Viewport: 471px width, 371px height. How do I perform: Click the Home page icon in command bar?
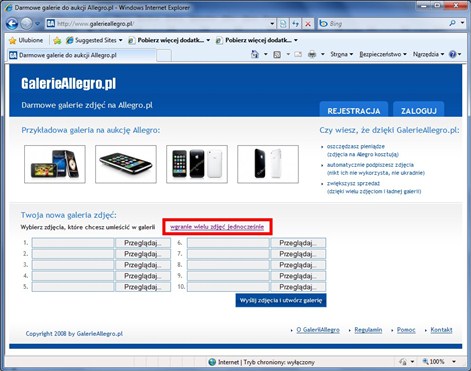click(255, 54)
